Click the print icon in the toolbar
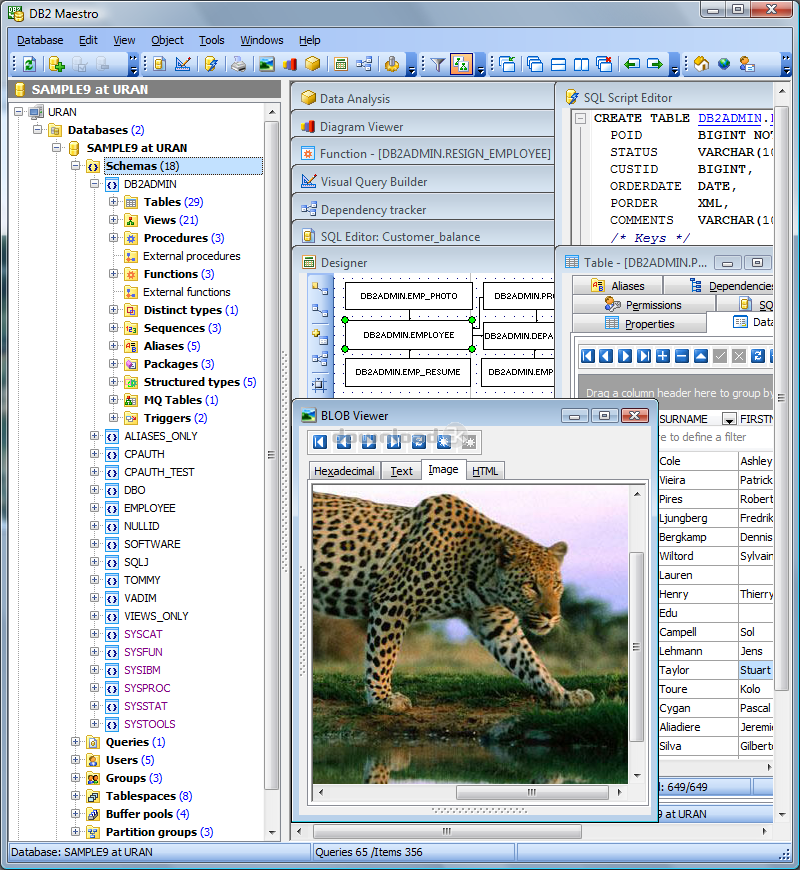The height and width of the screenshot is (870, 800). click(238, 64)
